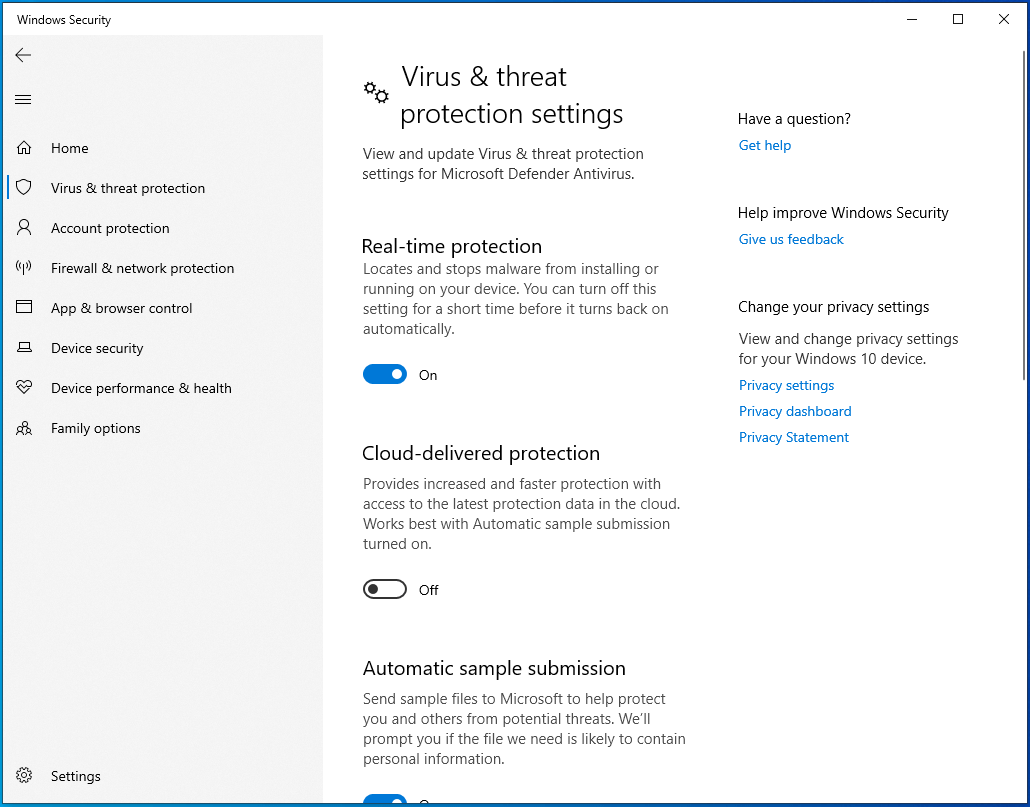Click the App & browser control window icon
Screen dimensions: 1030x807
[x=24, y=308]
